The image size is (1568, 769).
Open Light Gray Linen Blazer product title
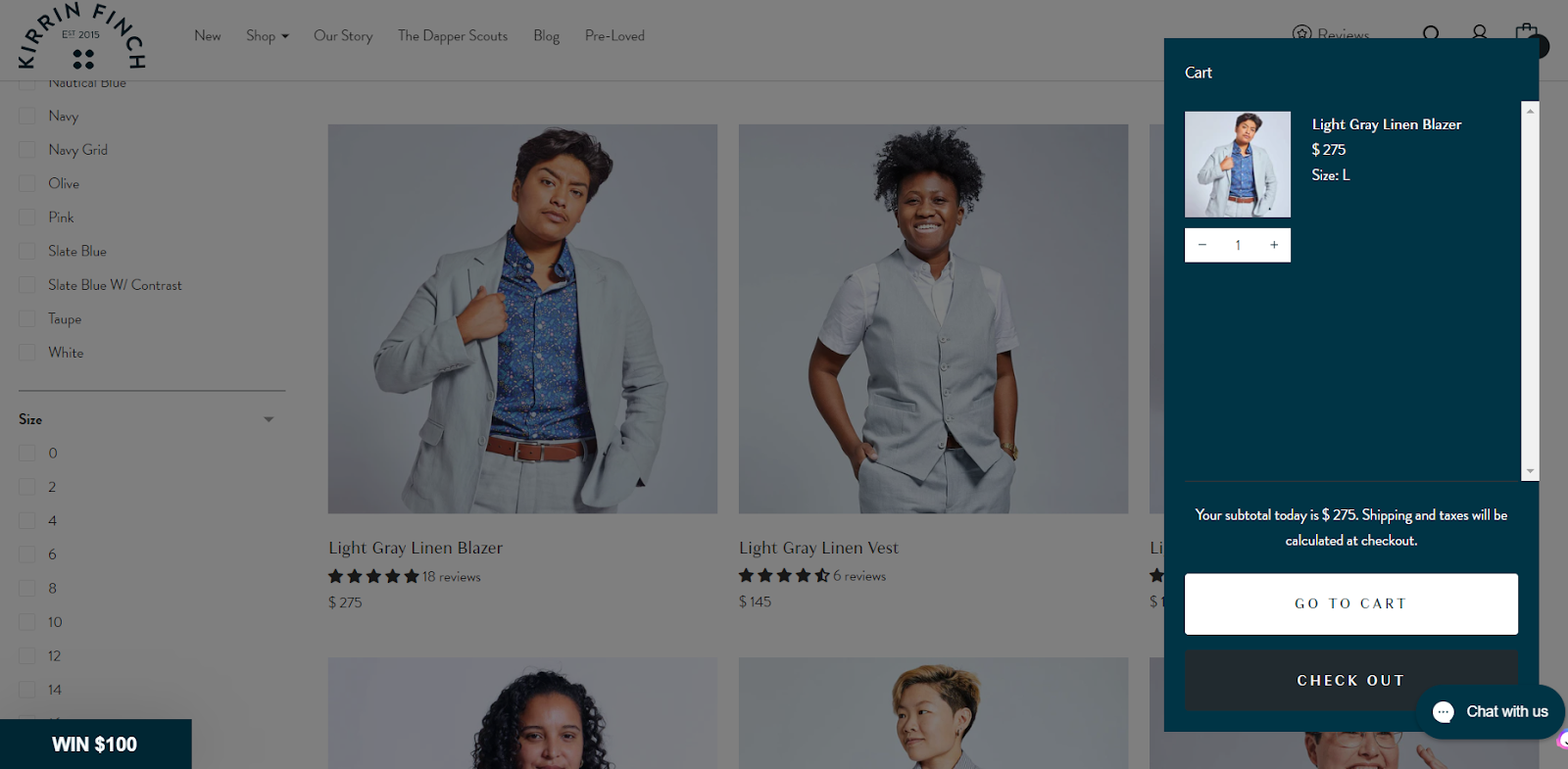pyautogui.click(x=416, y=548)
